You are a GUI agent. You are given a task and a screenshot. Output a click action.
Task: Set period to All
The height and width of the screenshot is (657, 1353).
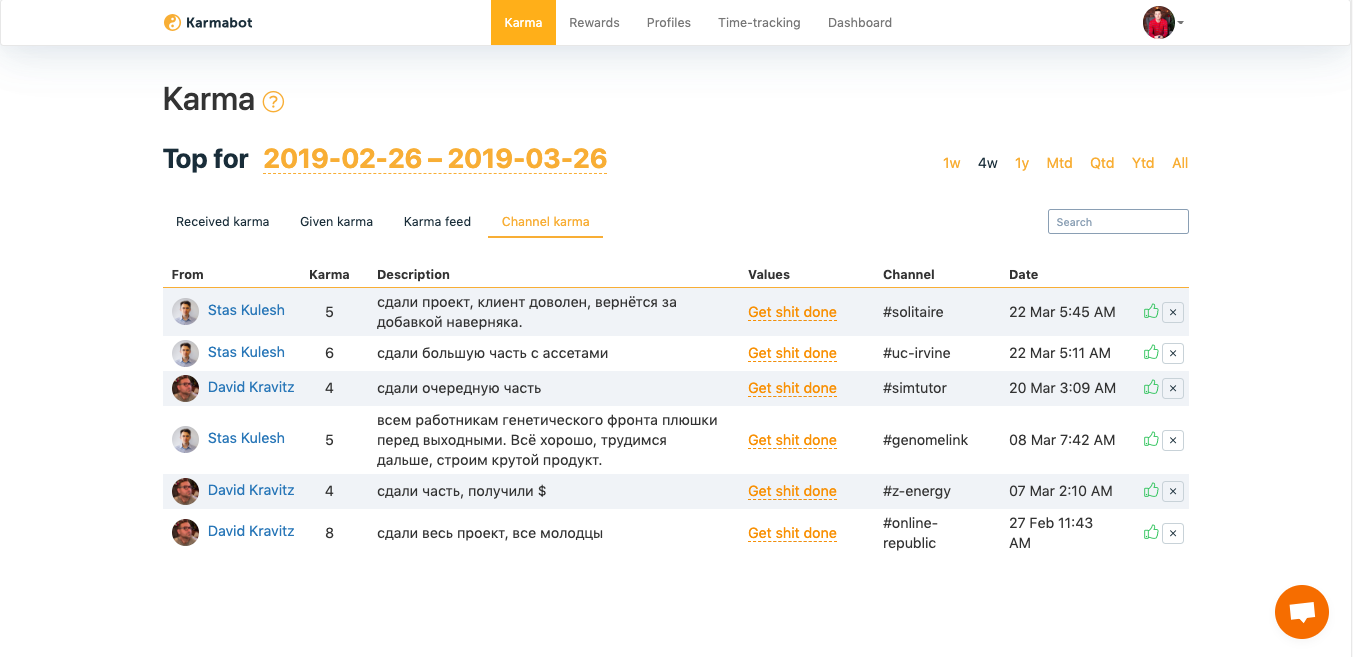click(1180, 163)
